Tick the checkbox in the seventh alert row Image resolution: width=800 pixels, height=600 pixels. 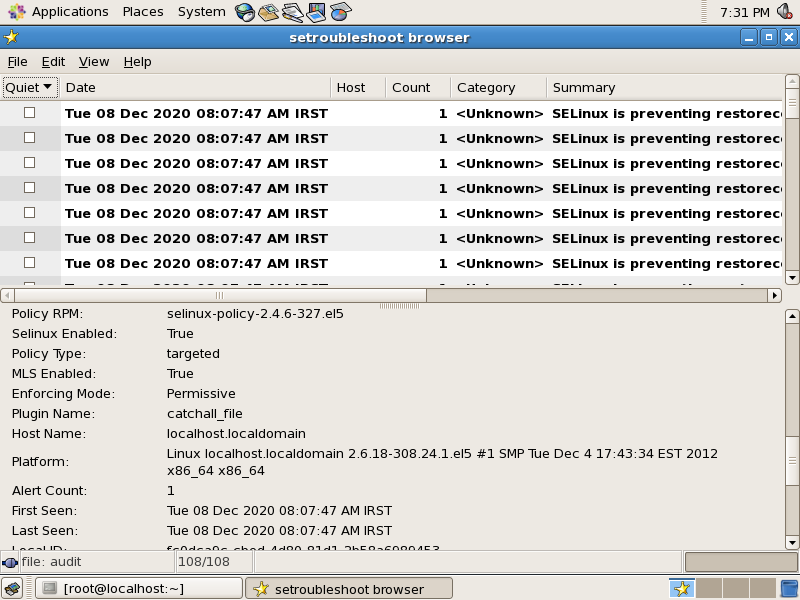tap(30, 263)
